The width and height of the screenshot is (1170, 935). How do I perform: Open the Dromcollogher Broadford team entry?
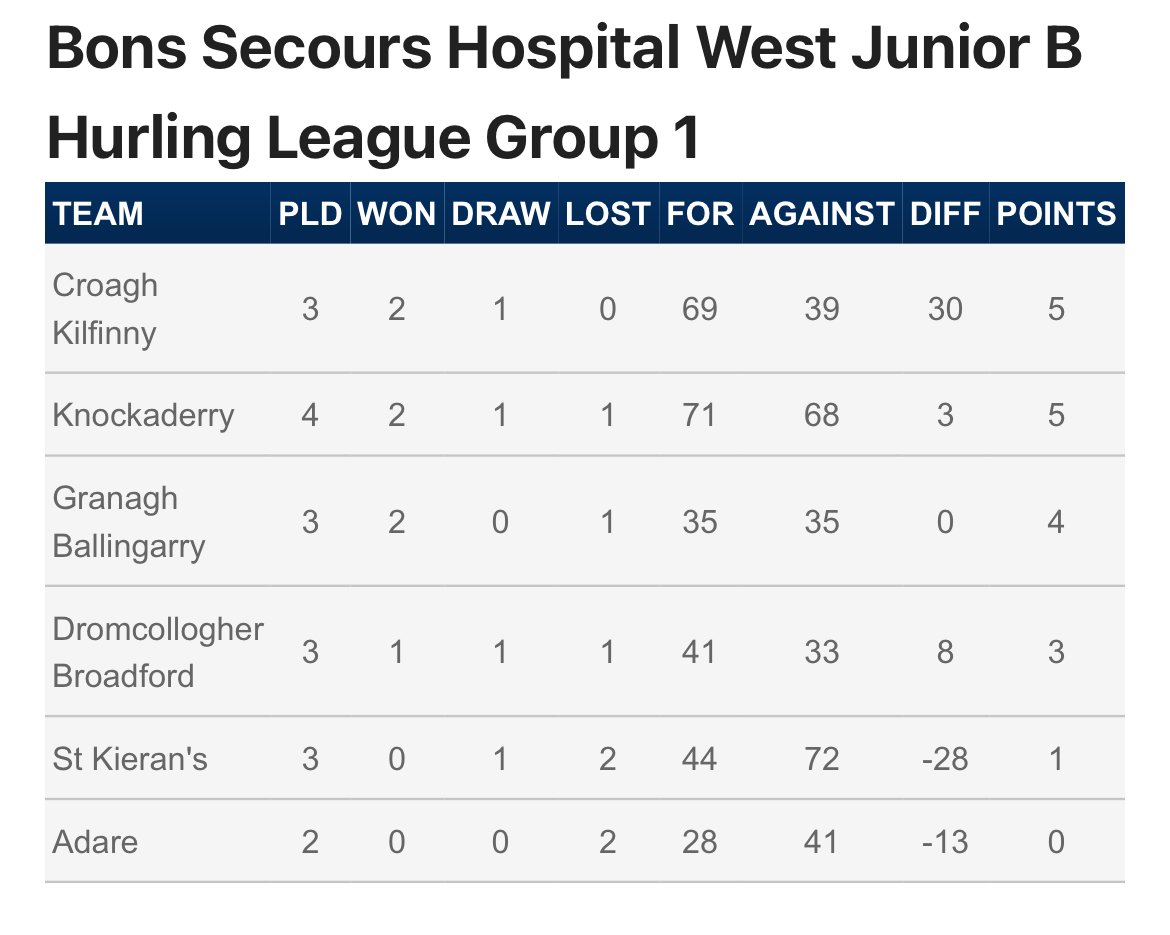157,652
